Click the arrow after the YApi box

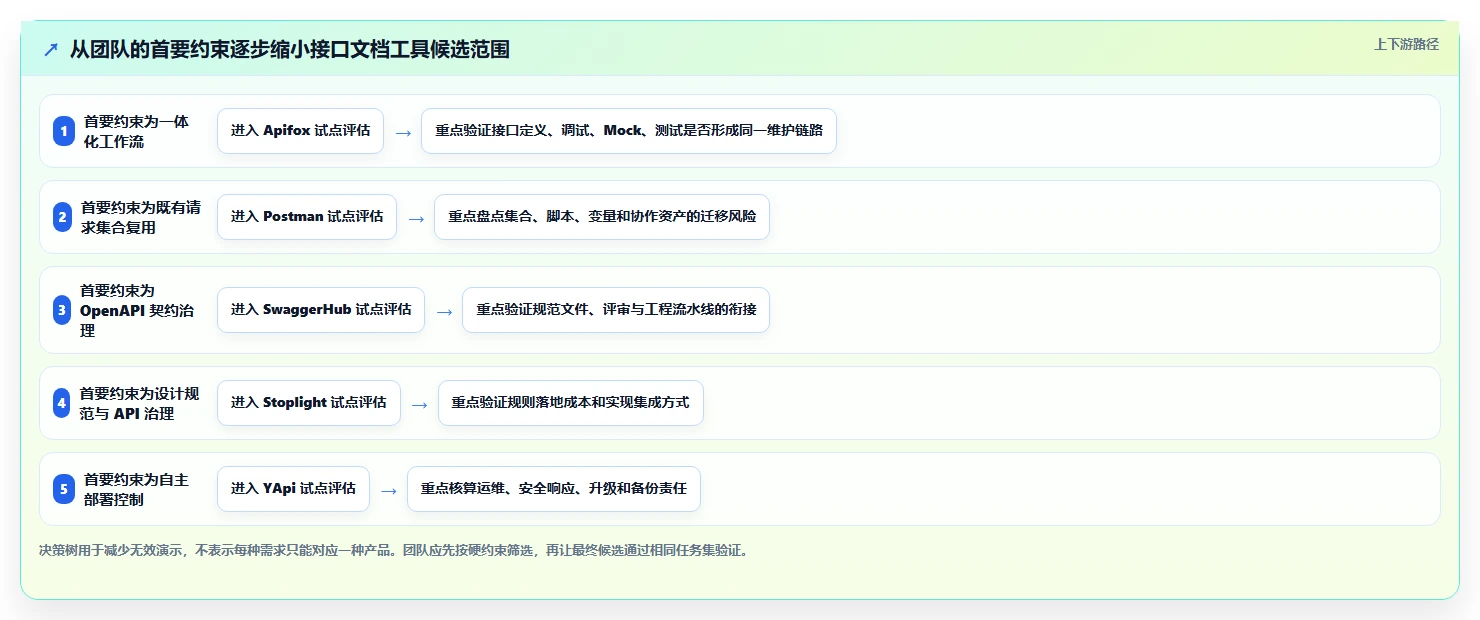pos(389,490)
